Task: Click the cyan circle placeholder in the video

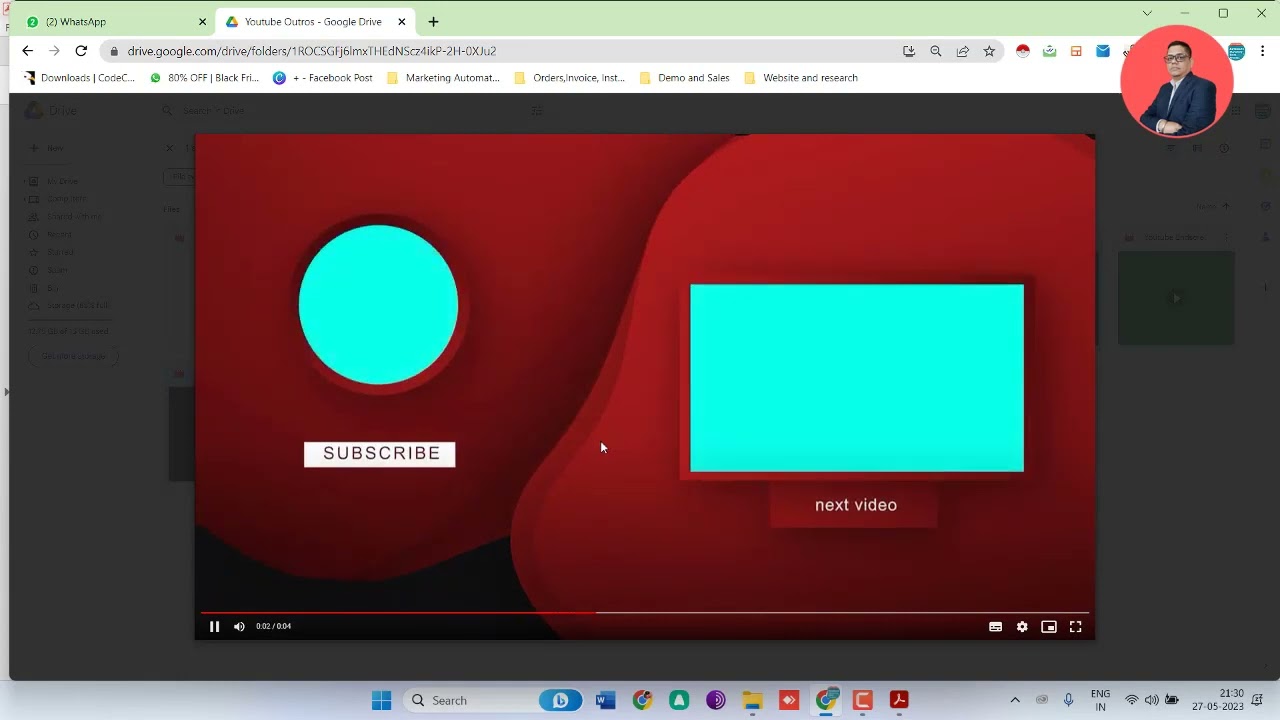Action: tap(378, 304)
